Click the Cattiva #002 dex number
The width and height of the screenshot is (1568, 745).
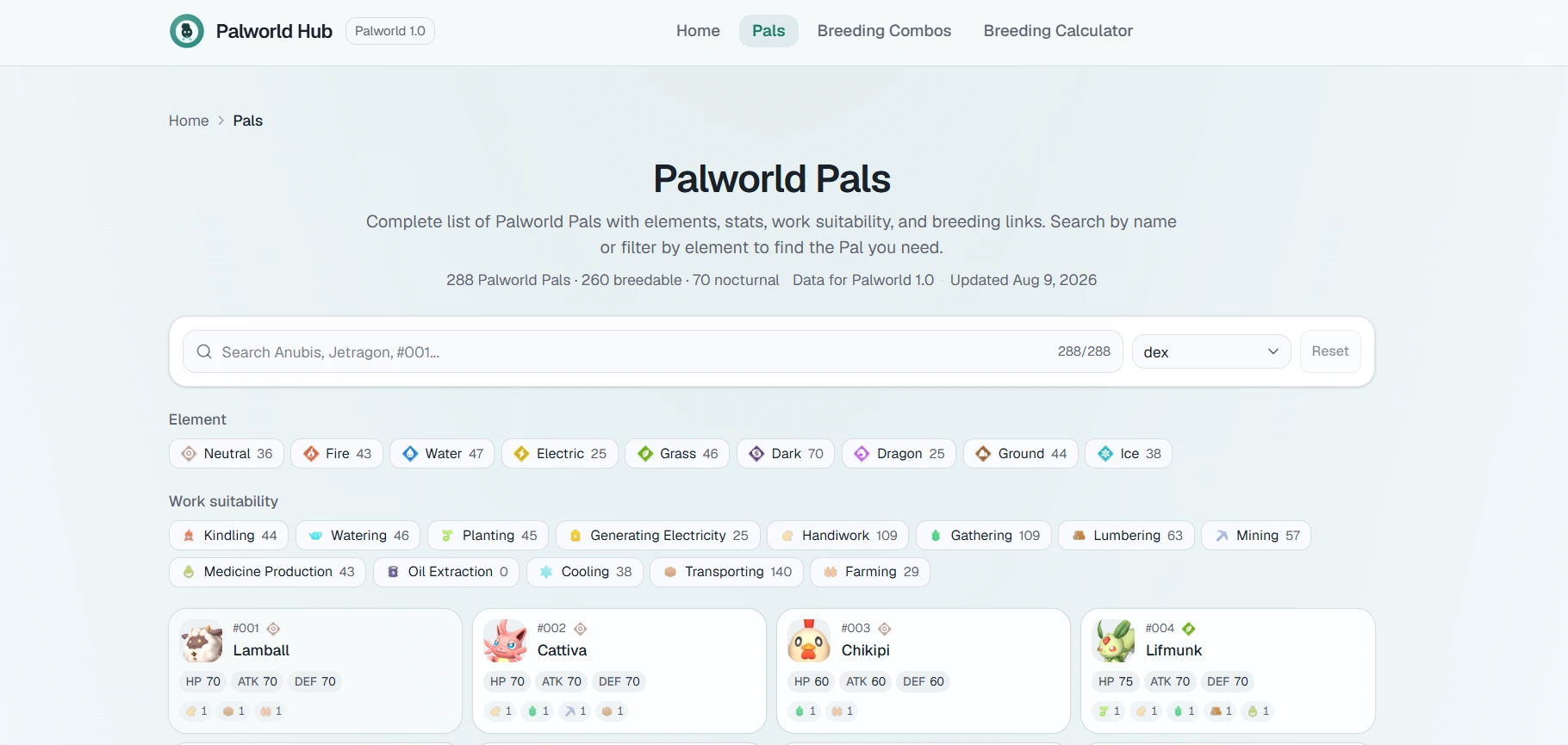pos(551,629)
